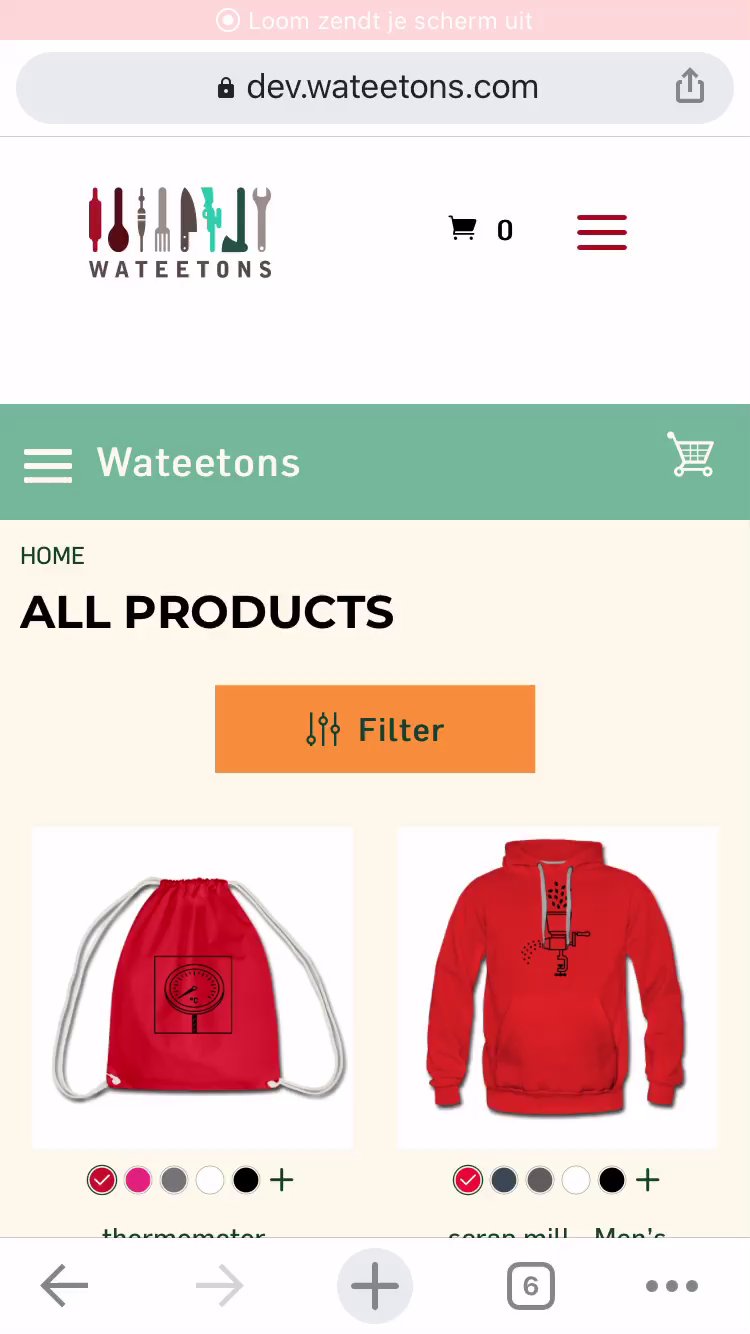Open the black shopping cart icon

pos(462,229)
